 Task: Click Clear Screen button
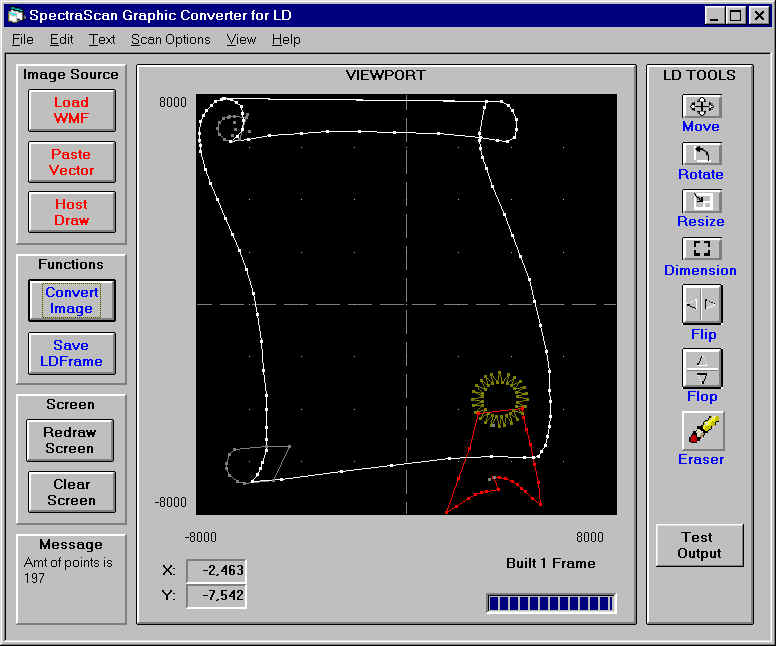[72, 492]
